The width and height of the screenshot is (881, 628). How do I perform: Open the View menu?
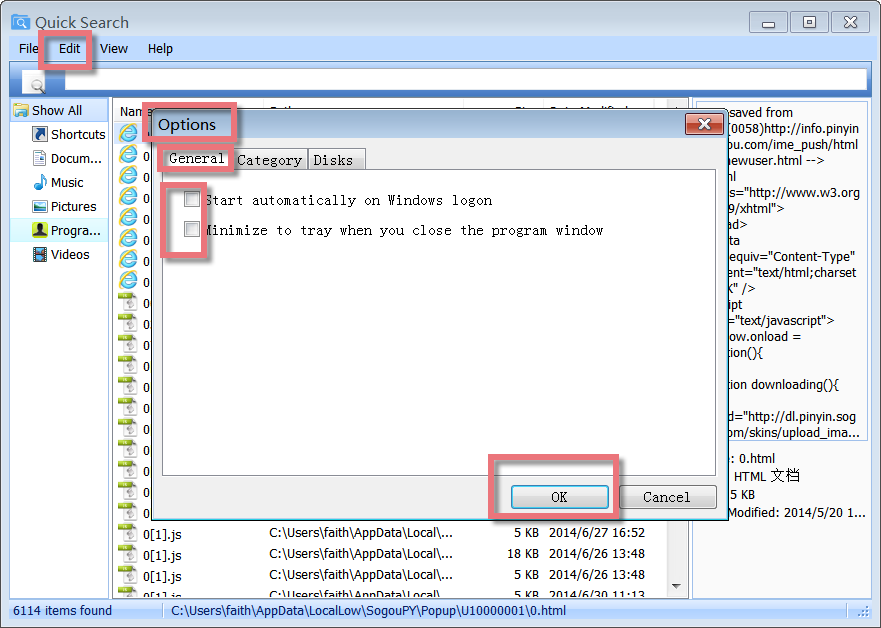(x=114, y=48)
